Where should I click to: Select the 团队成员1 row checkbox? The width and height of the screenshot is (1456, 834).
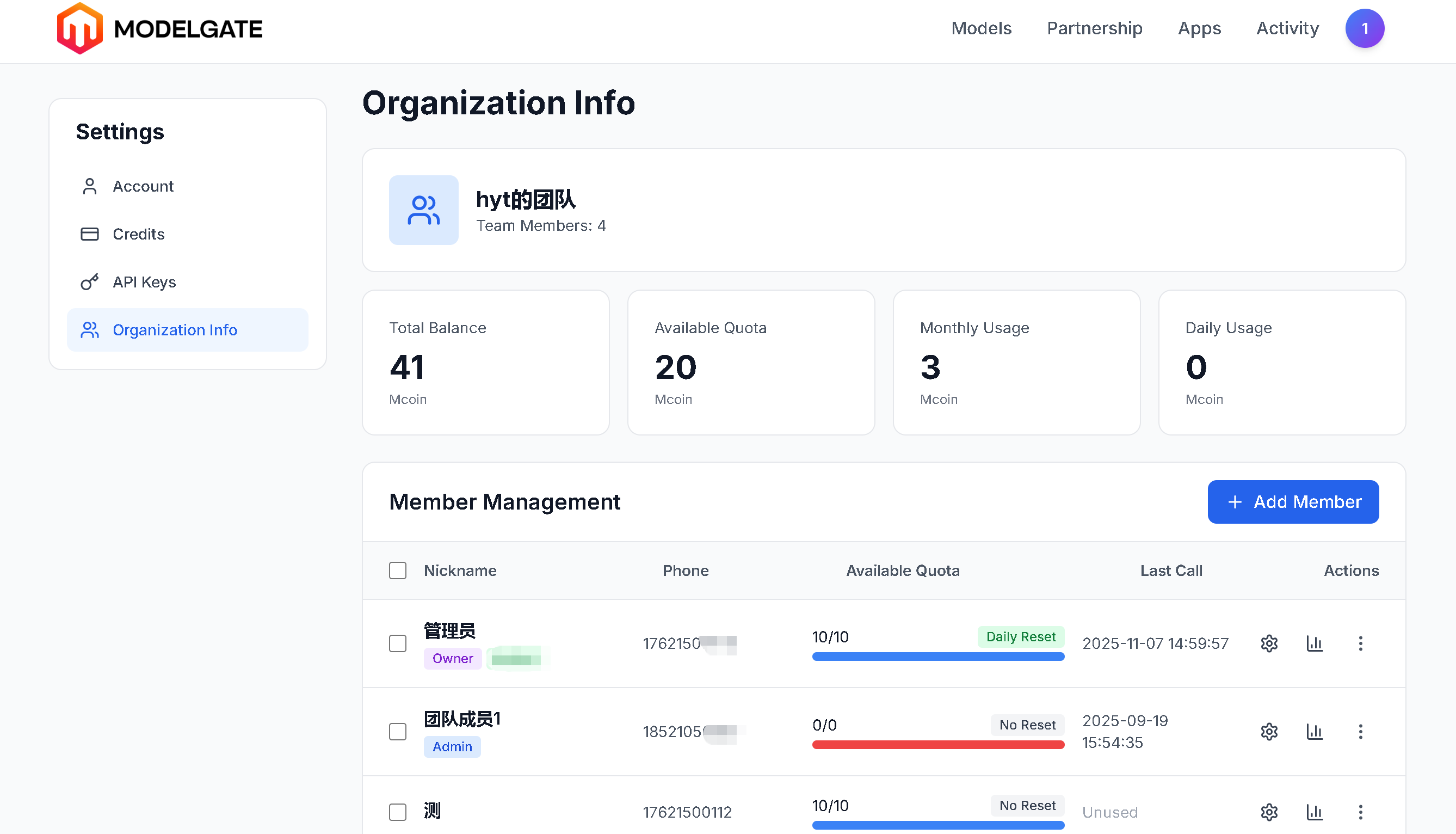(x=398, y=732)
